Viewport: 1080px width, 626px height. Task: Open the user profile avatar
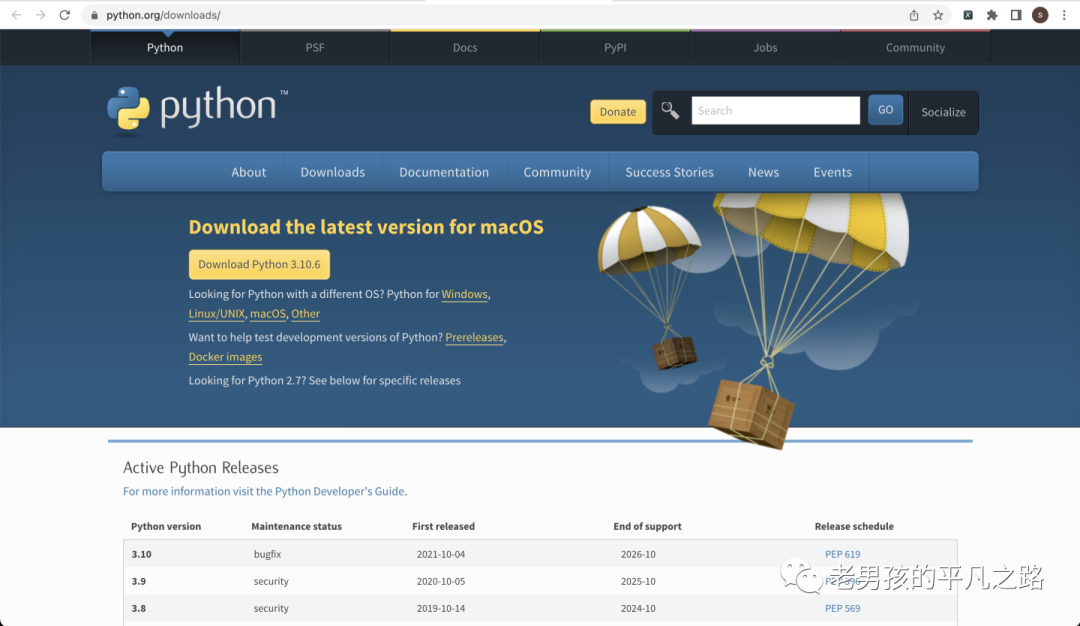[x=1040, y=15]
